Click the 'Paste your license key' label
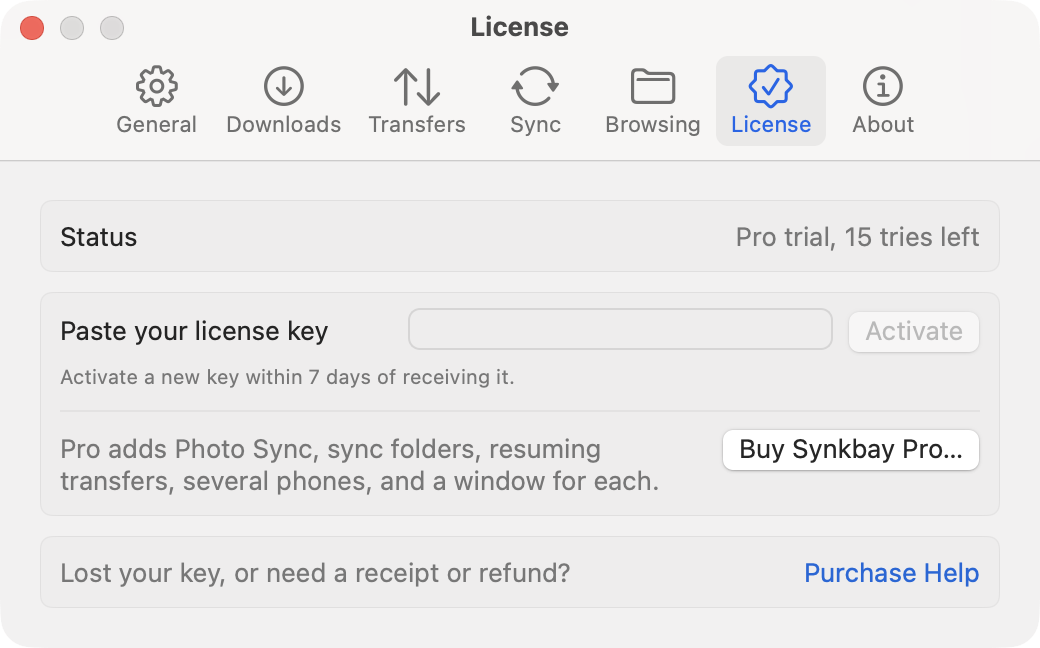The height and width of the screenshot is (648, 1040). click(194, 331)
